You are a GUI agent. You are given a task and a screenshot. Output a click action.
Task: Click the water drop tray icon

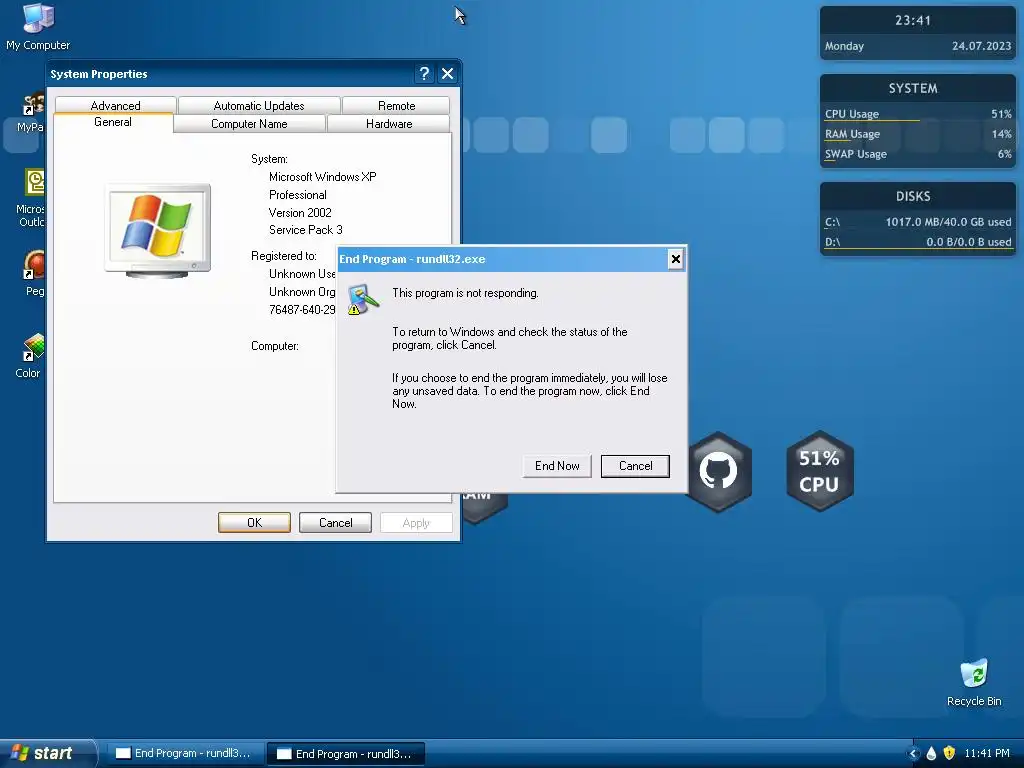pos(931,753)
